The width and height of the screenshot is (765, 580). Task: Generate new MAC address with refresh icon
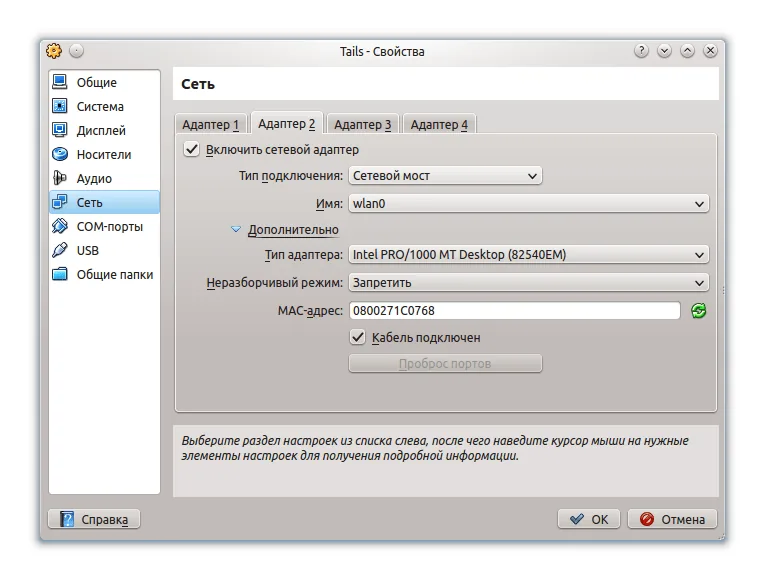(698, 311)
